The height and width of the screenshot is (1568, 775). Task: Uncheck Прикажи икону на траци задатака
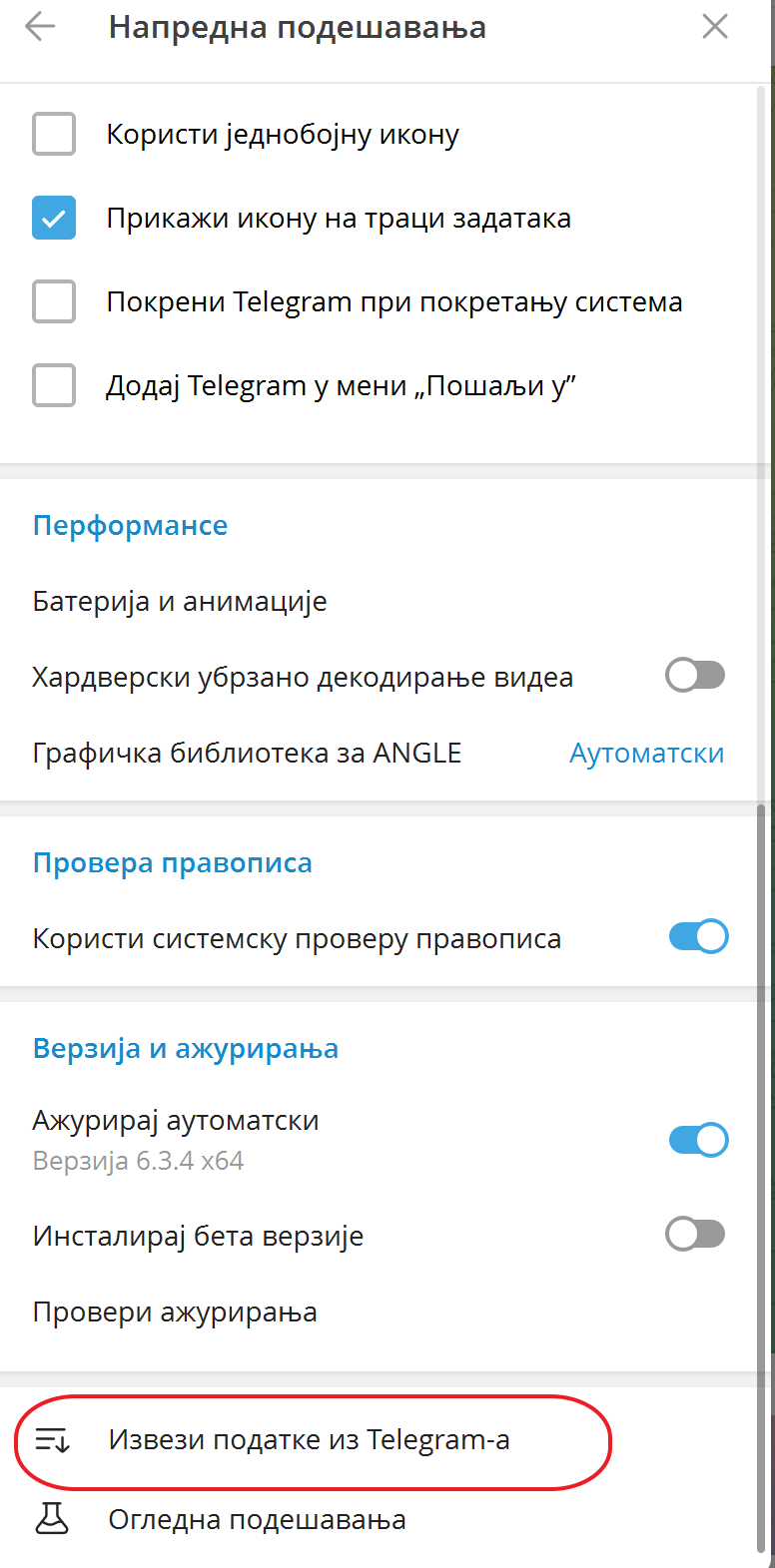point(54,218)
